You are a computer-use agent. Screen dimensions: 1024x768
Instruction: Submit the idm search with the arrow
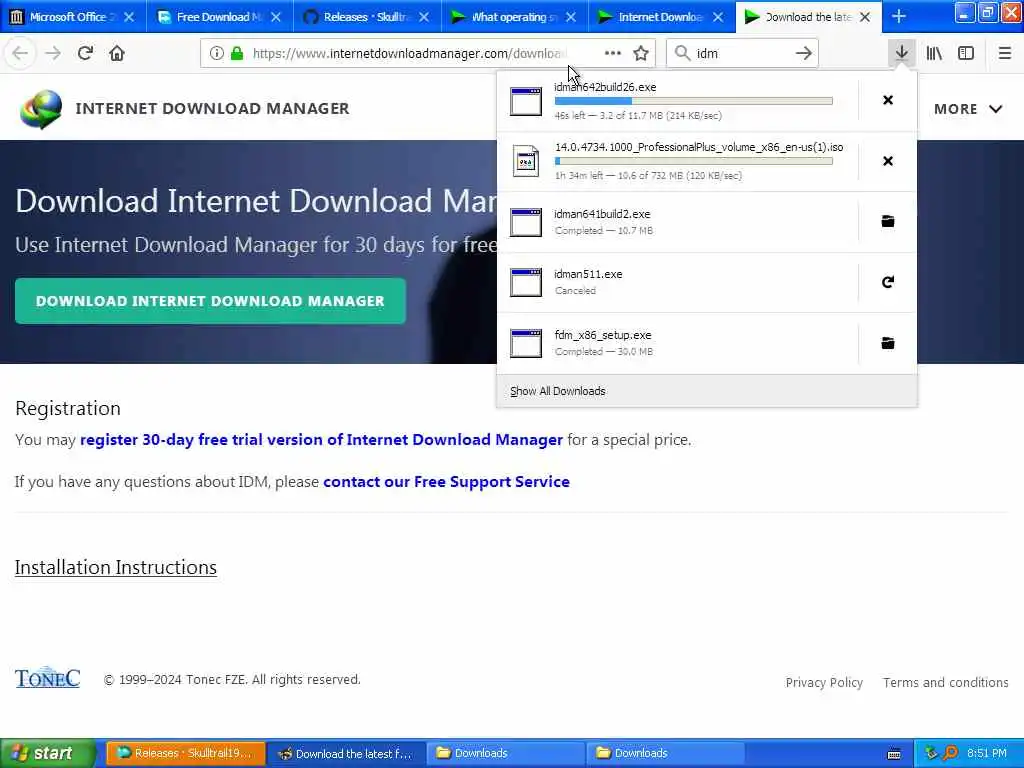[x=803, y=54]
